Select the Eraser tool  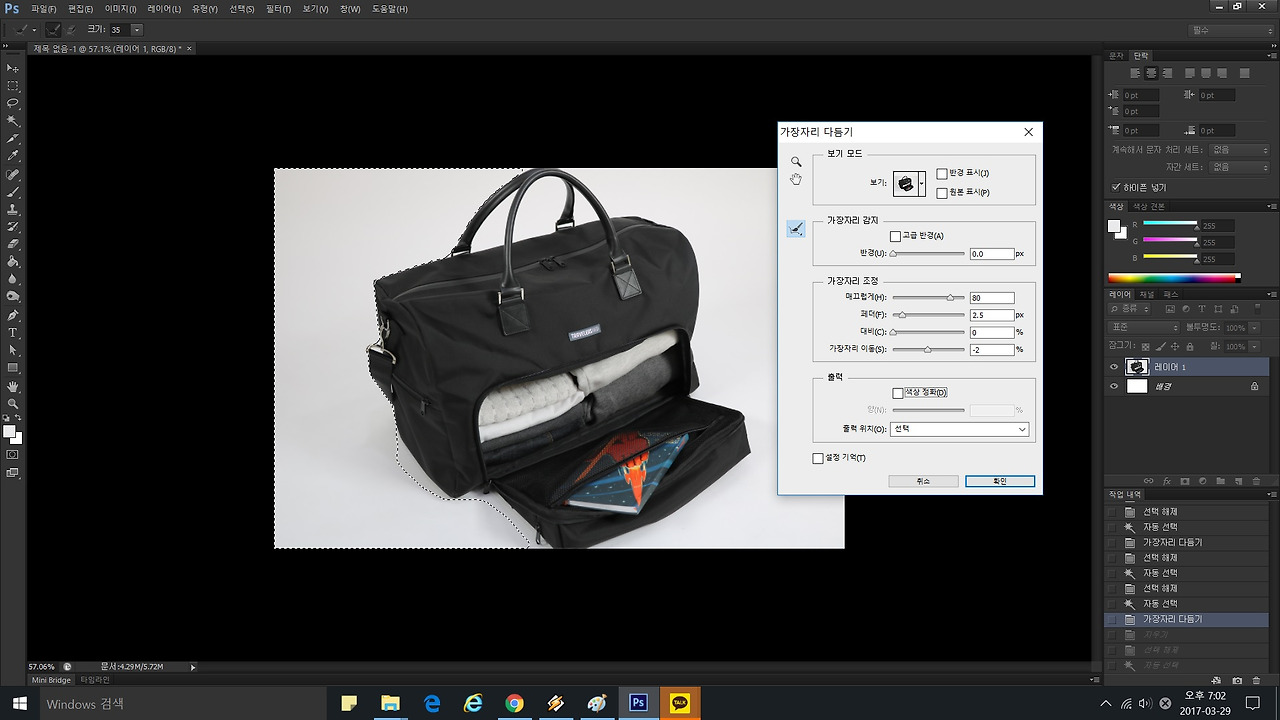point(13,244)
